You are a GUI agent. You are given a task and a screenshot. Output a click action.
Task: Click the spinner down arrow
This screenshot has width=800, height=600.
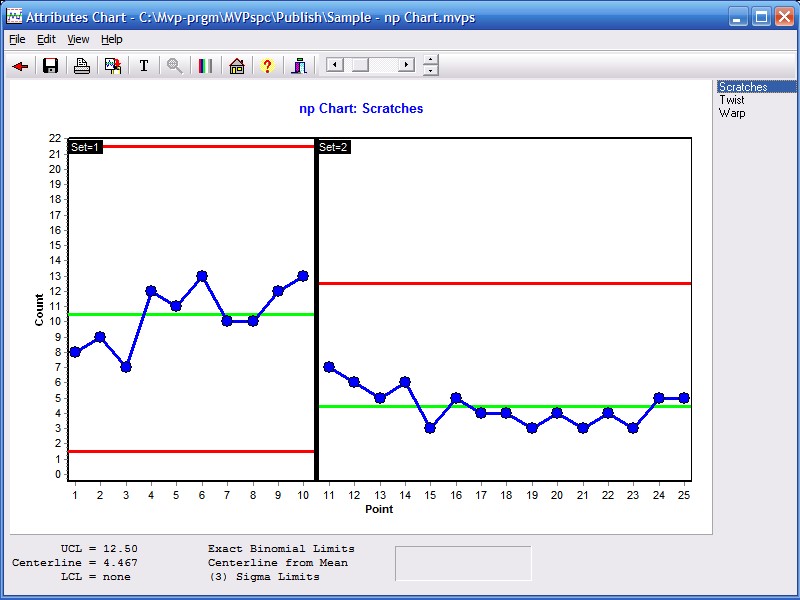tap(431, 70)
